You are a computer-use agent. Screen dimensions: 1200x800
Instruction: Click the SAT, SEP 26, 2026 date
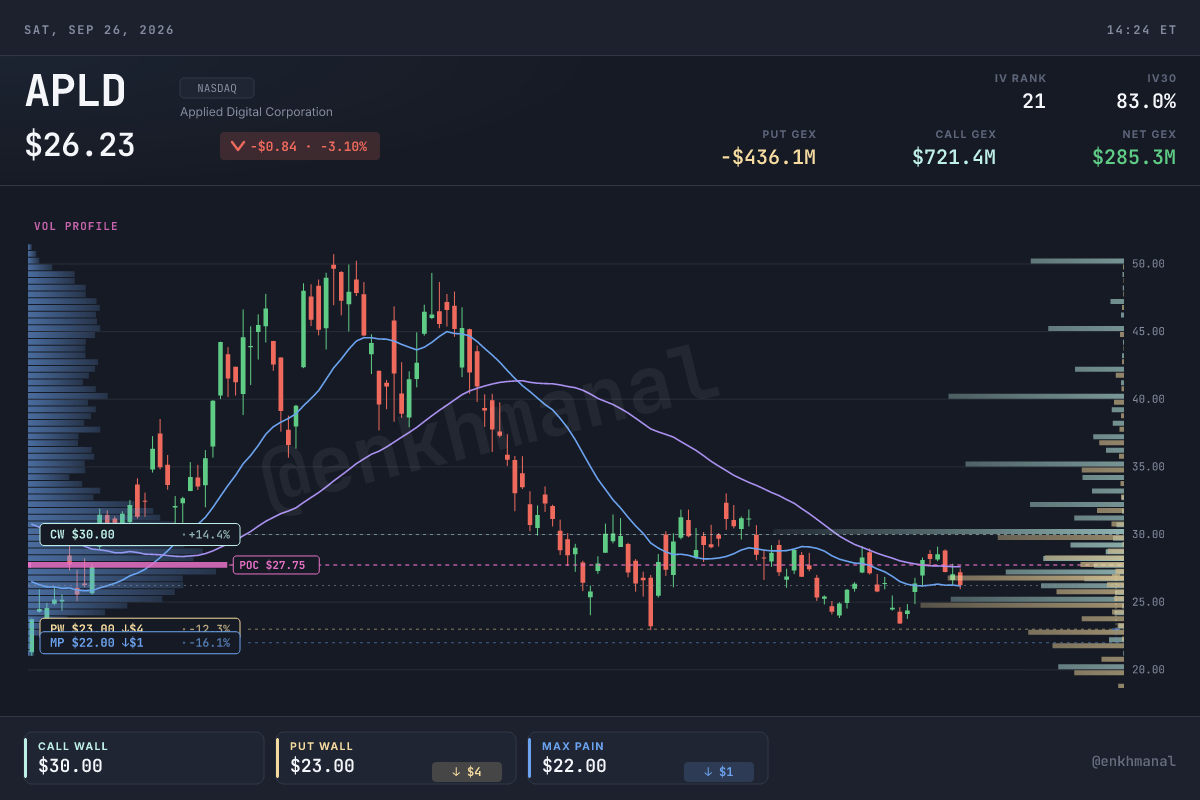99,30
